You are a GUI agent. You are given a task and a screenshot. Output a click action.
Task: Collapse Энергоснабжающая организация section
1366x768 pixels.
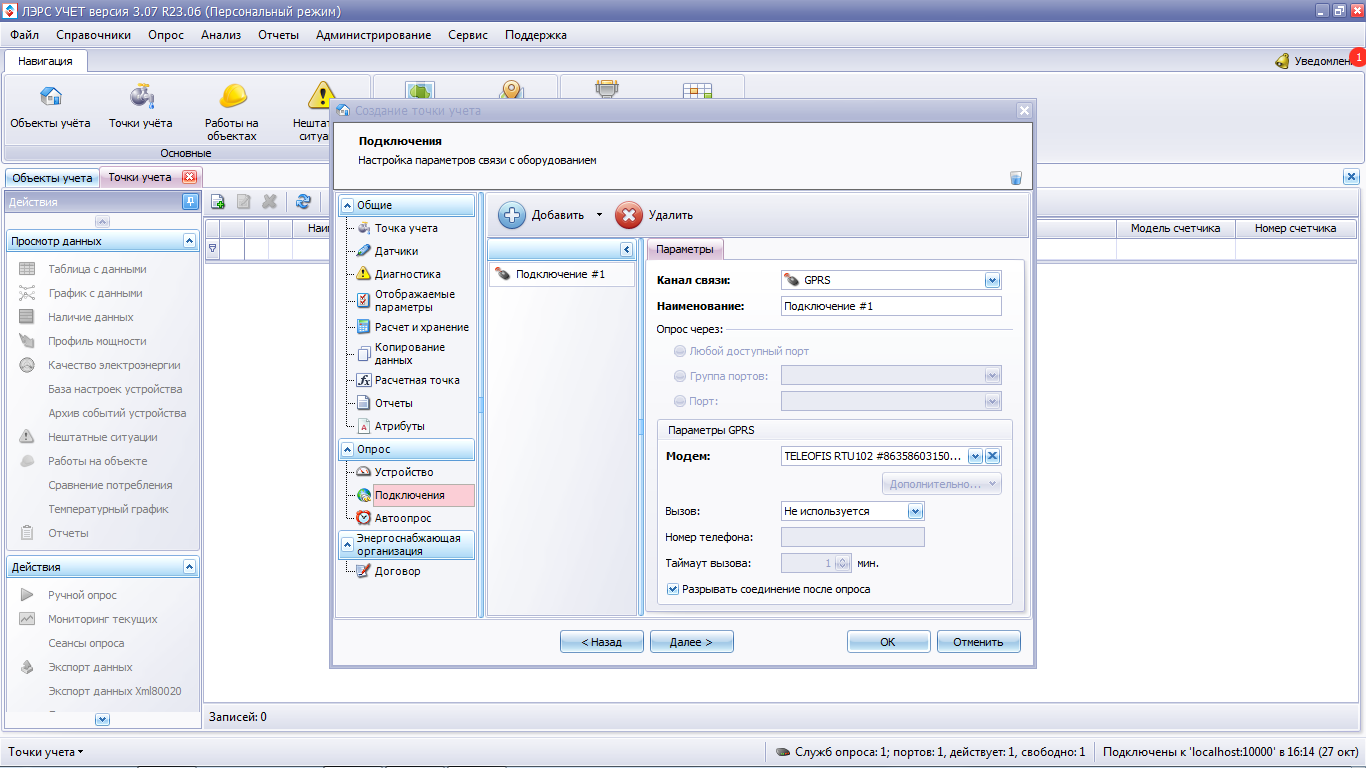pyautogui.click(x=348, y=544)
